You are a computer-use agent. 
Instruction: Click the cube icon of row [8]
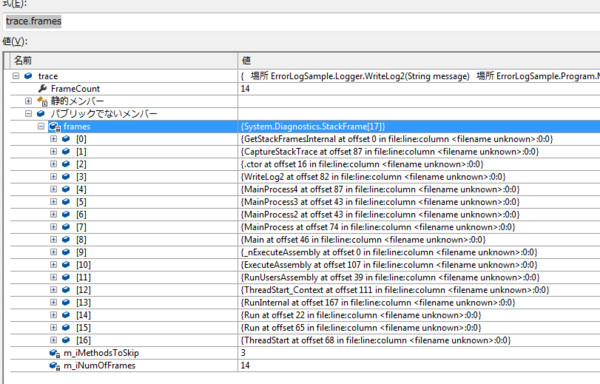66,239
